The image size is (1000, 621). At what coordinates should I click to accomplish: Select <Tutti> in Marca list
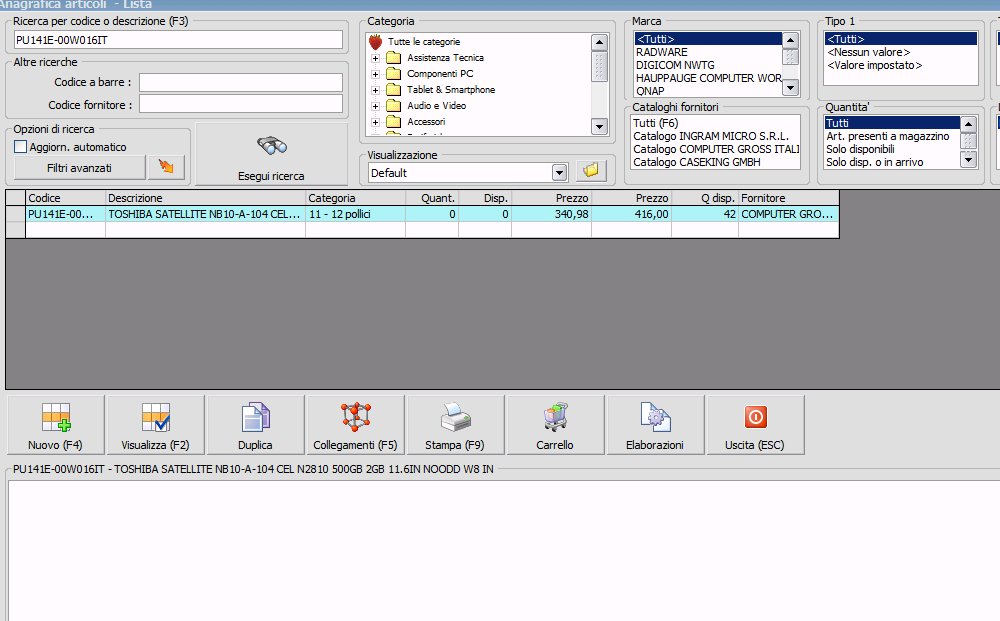[708, 39]
